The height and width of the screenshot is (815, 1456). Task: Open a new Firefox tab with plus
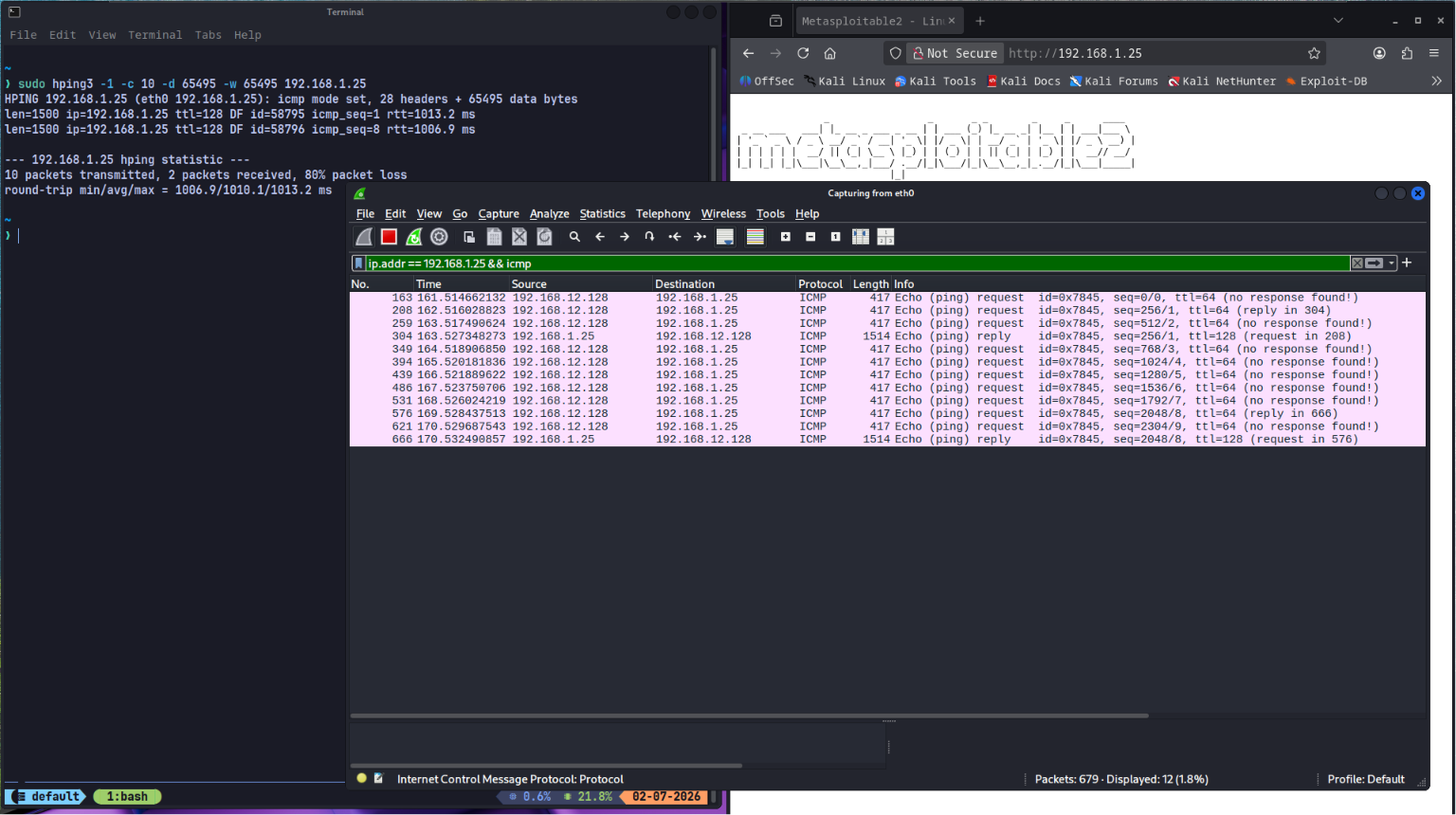[980, 21]
